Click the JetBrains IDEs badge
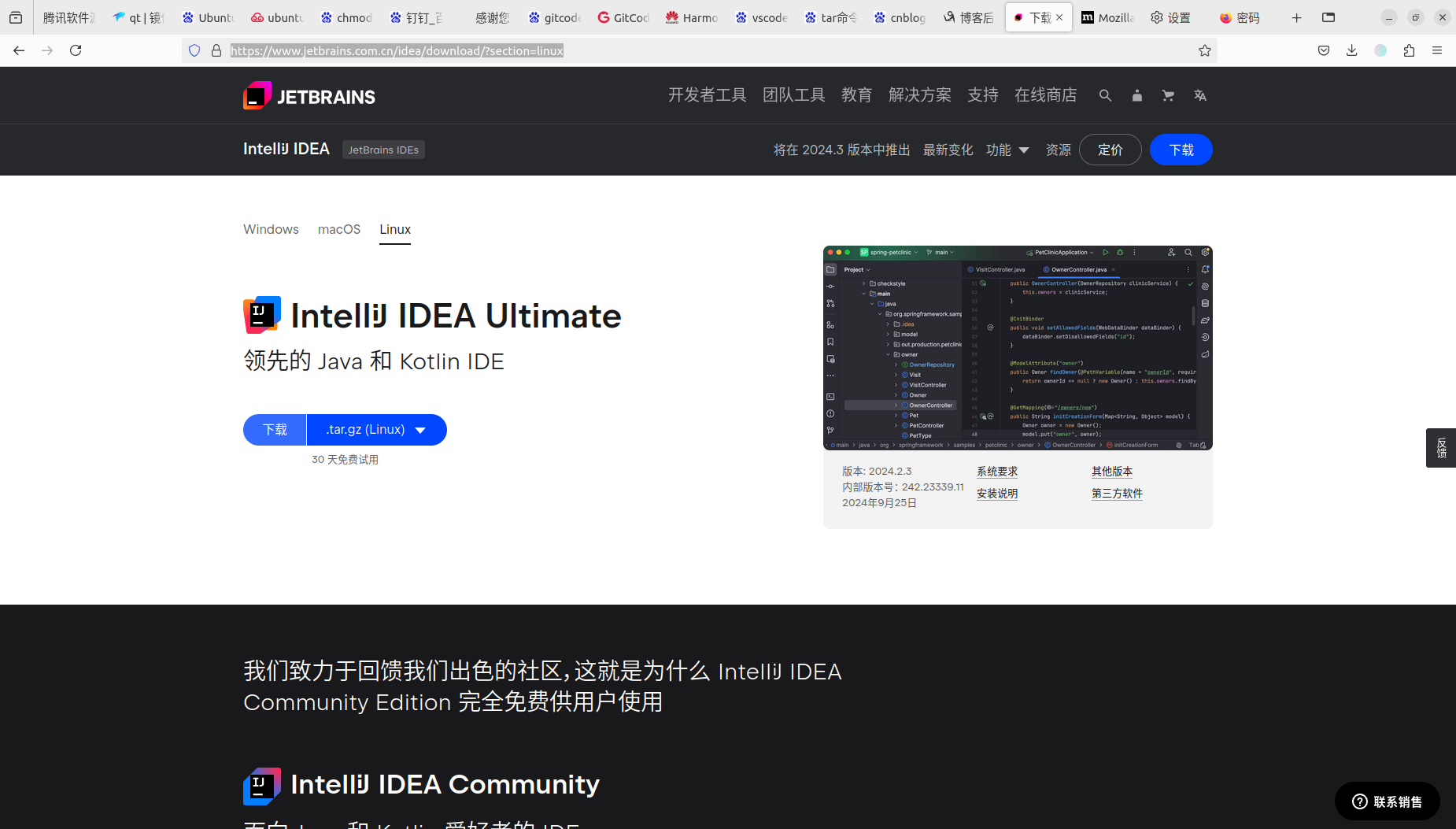1456x829 pixels. 383,150
